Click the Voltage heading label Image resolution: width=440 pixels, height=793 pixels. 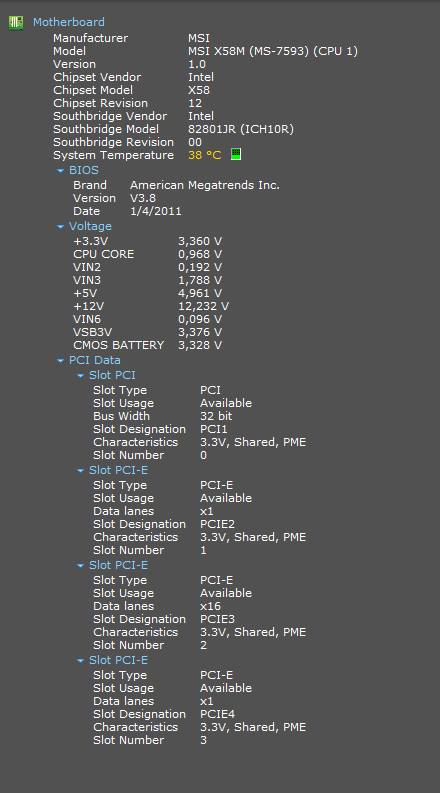[90, 226]
